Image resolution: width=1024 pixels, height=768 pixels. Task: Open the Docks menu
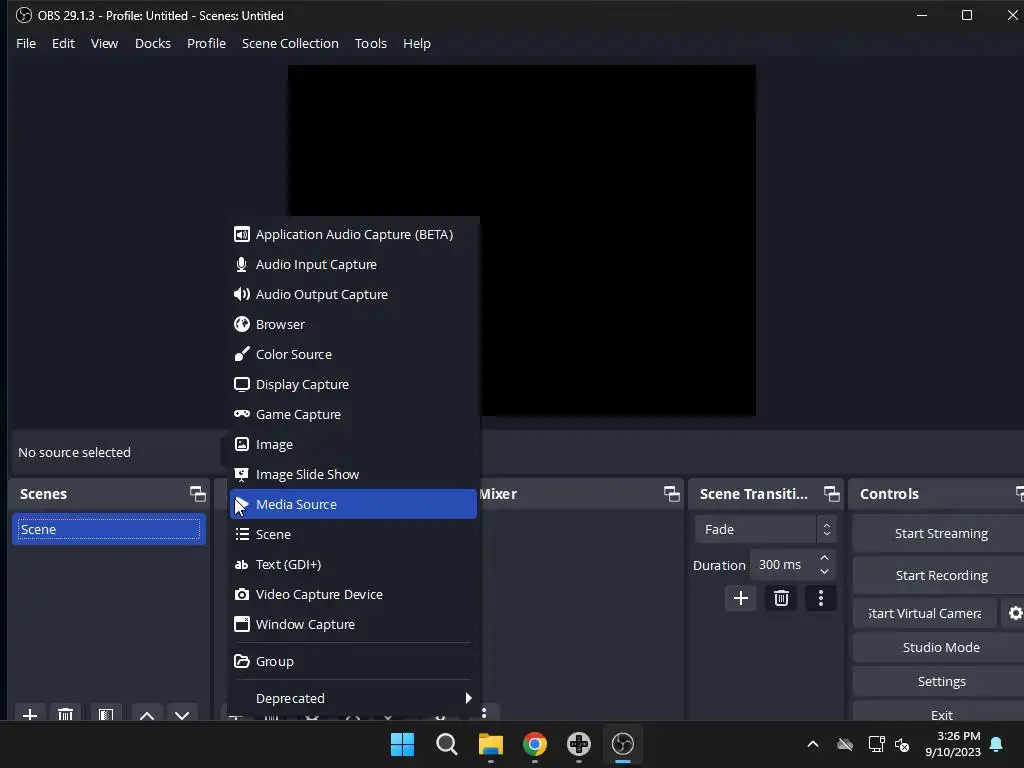point(153,44)
